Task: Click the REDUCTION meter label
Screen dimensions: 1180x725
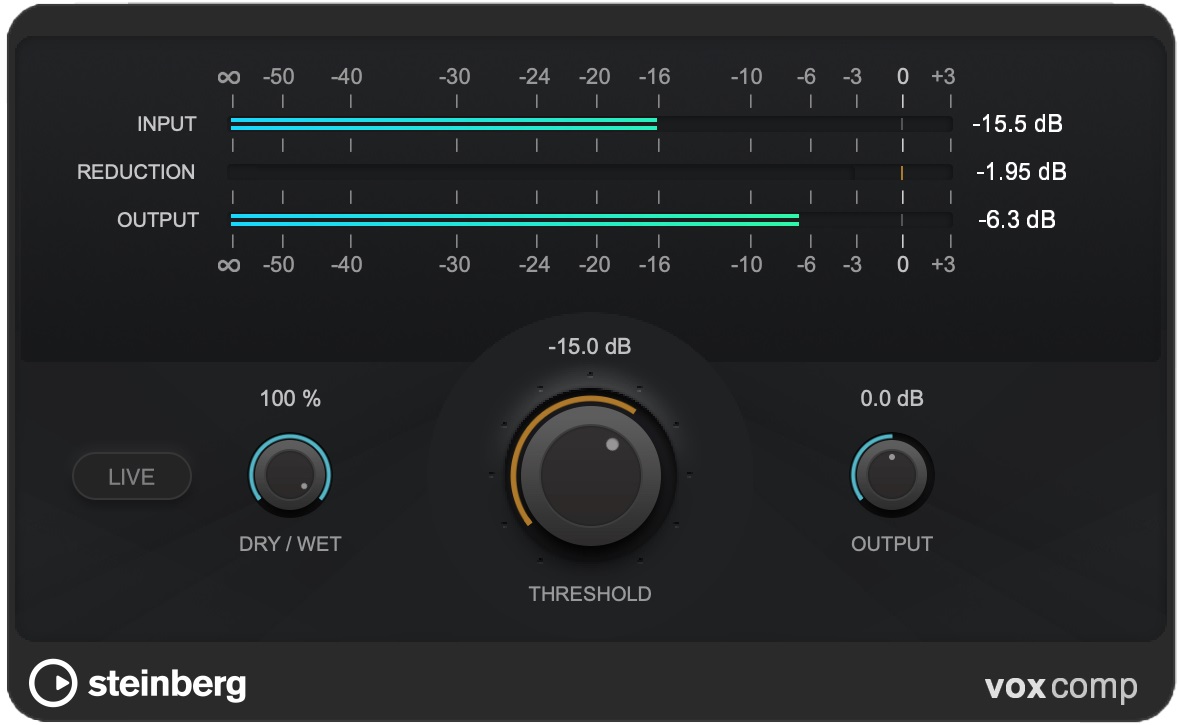Action: click(x=136, y=172)
